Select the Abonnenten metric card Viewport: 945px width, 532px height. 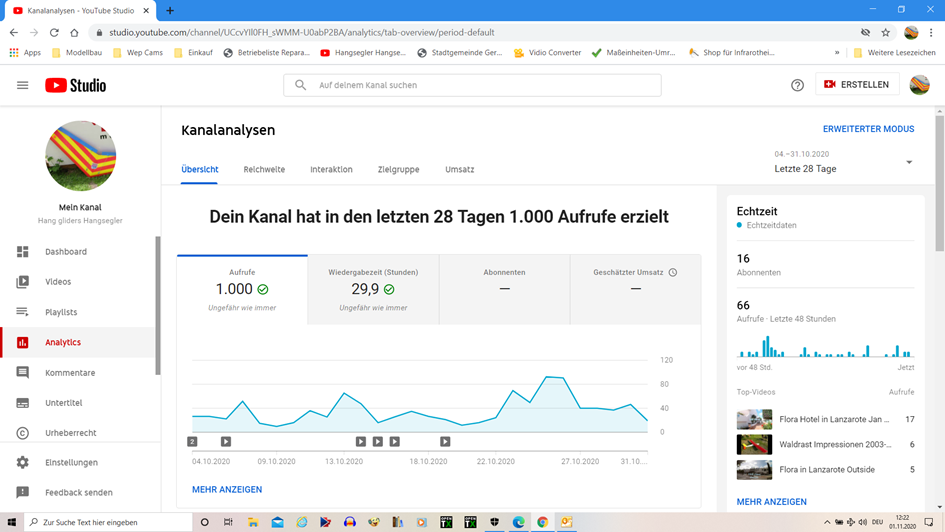tap(504, 289)
